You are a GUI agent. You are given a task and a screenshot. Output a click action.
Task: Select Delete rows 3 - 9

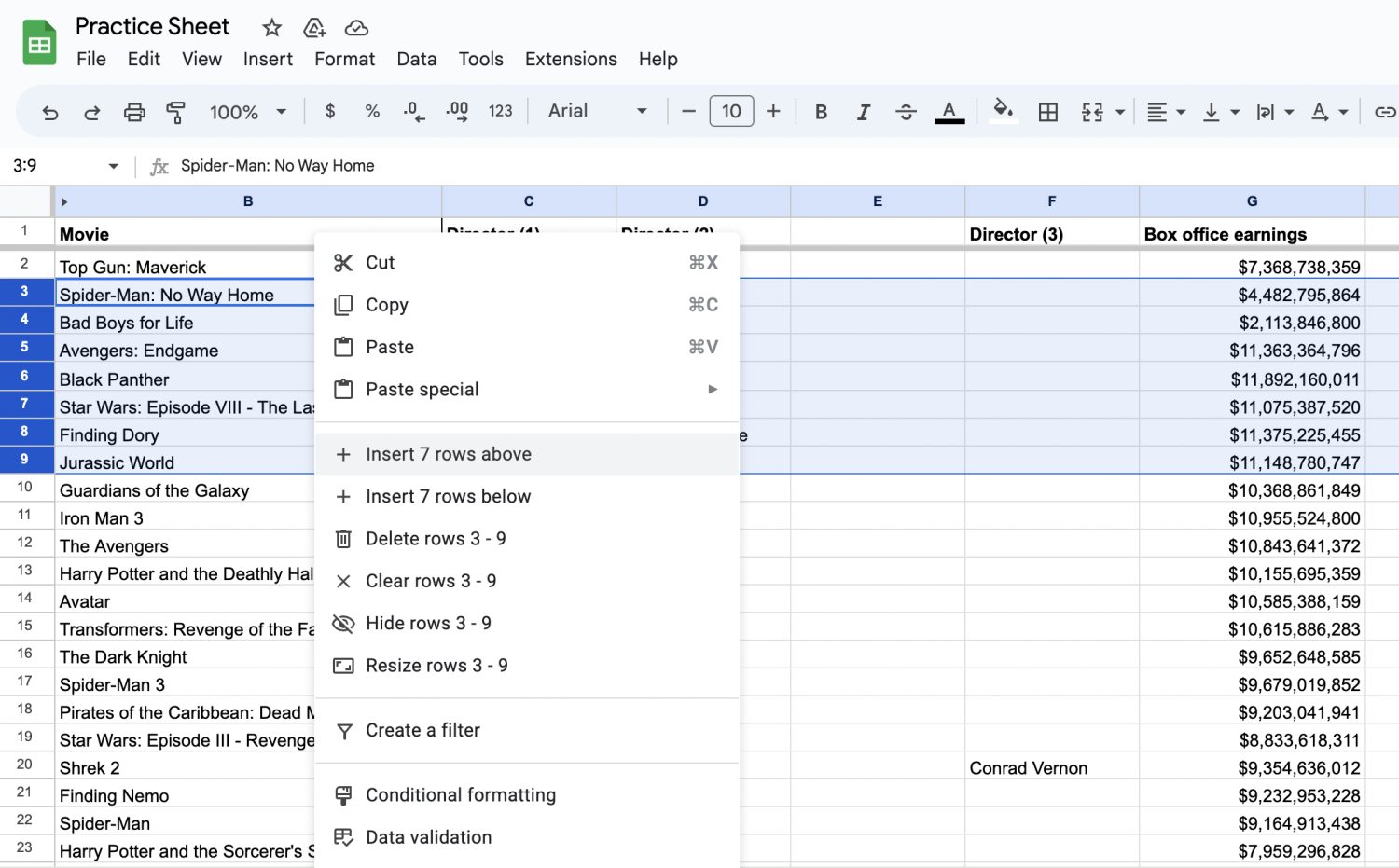coord(527,539)
